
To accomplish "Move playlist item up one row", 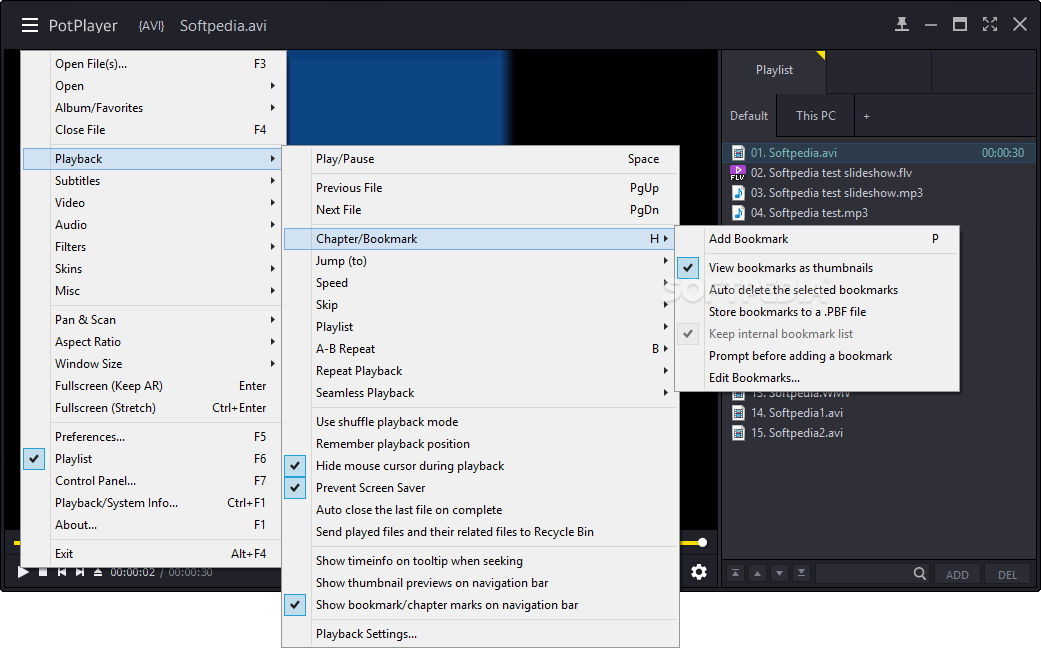I will click(758, 573).
